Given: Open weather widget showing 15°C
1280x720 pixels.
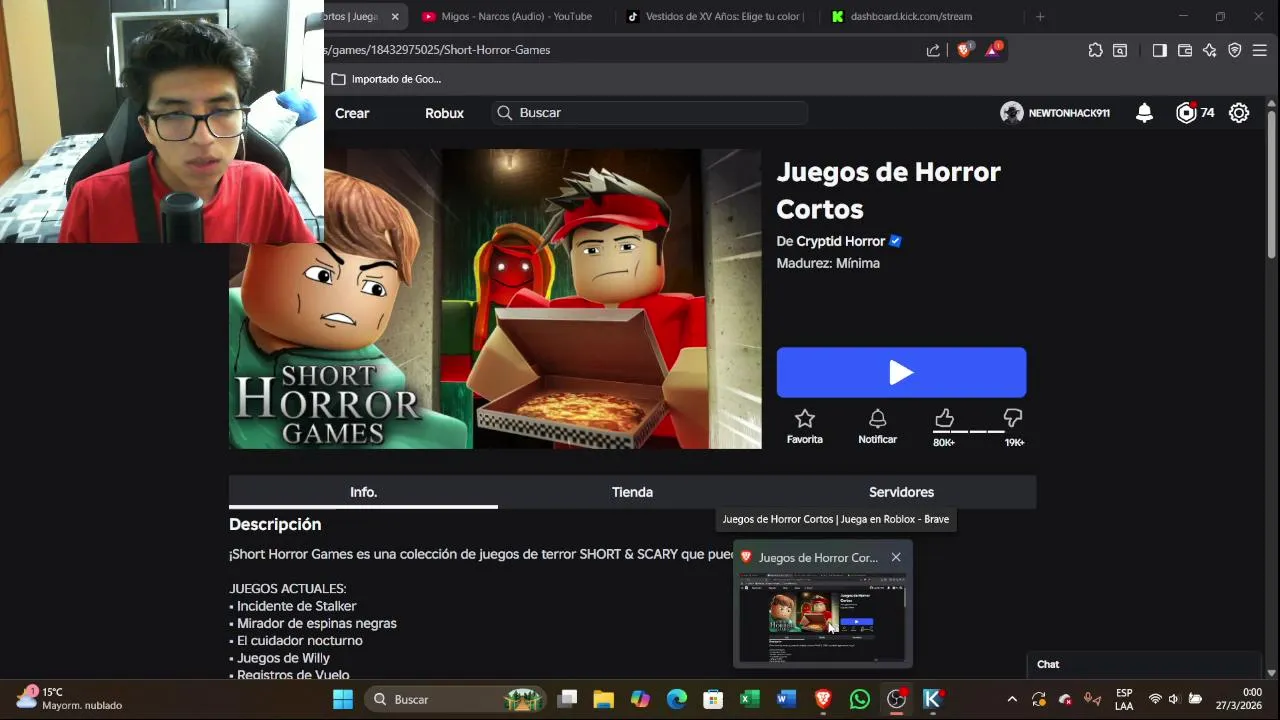Looking at the screenshot, I should point(70,698).
